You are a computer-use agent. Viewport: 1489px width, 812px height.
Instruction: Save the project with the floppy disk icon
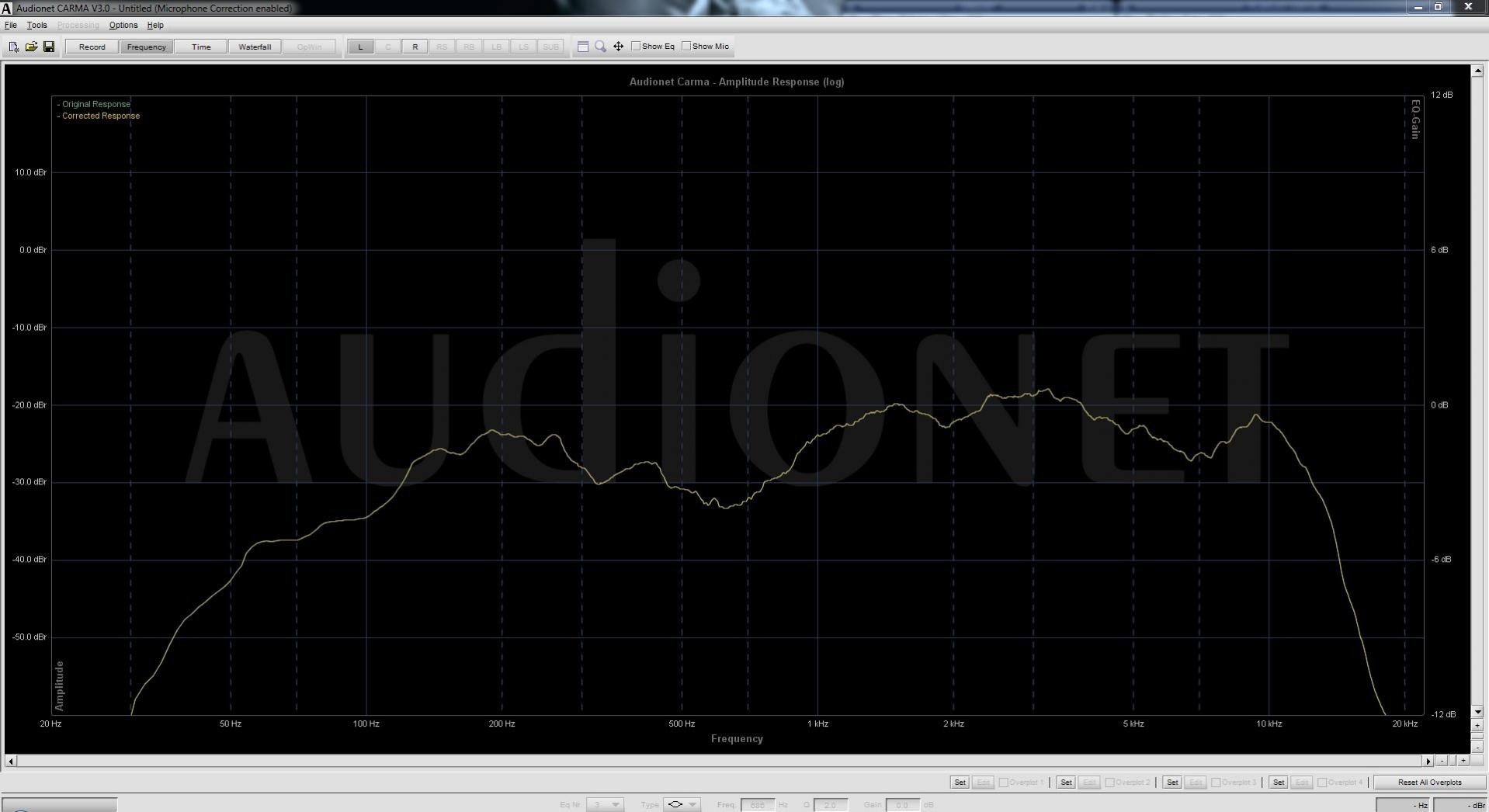[x=48, y=47]
